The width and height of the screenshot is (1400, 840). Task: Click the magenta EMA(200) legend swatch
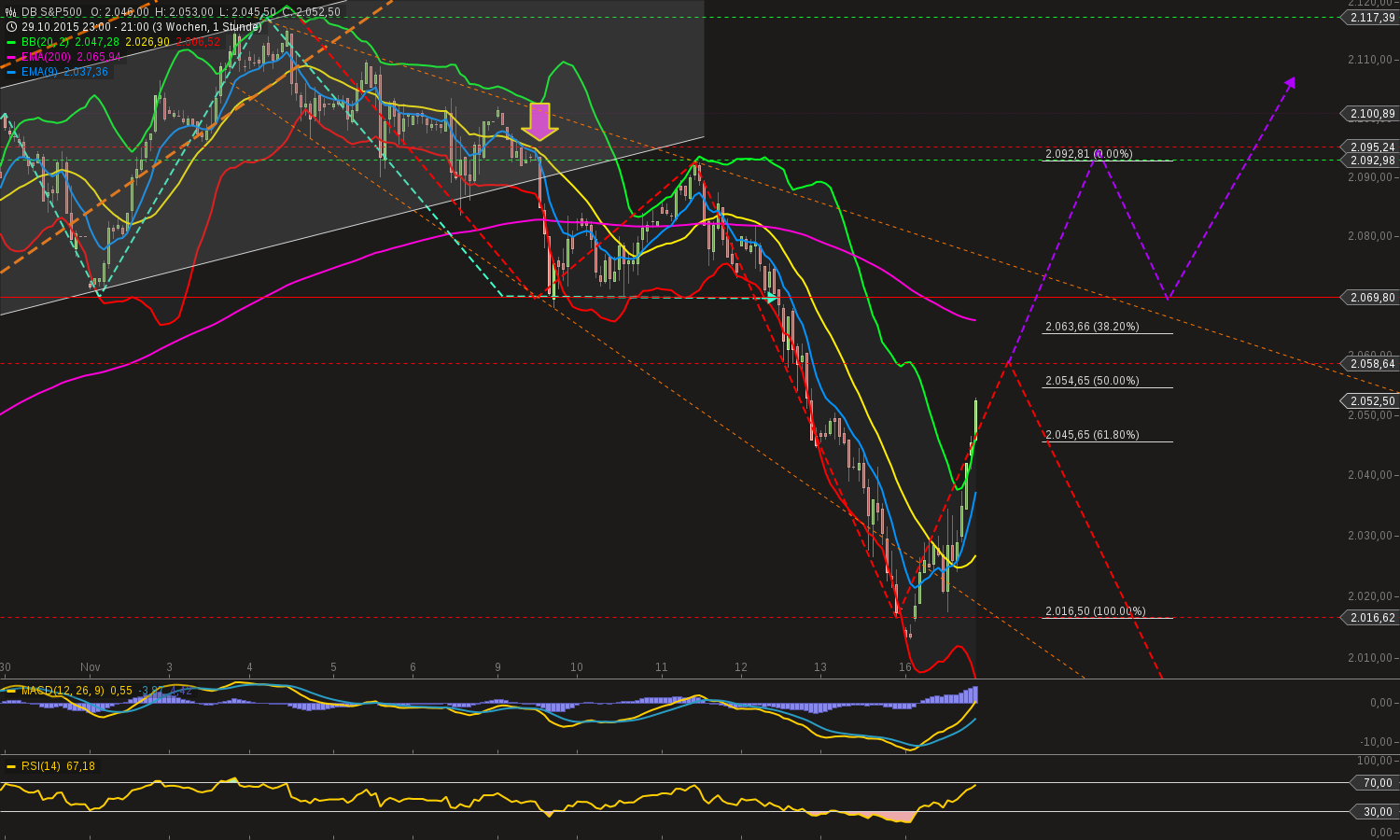[x=11, y=57]
